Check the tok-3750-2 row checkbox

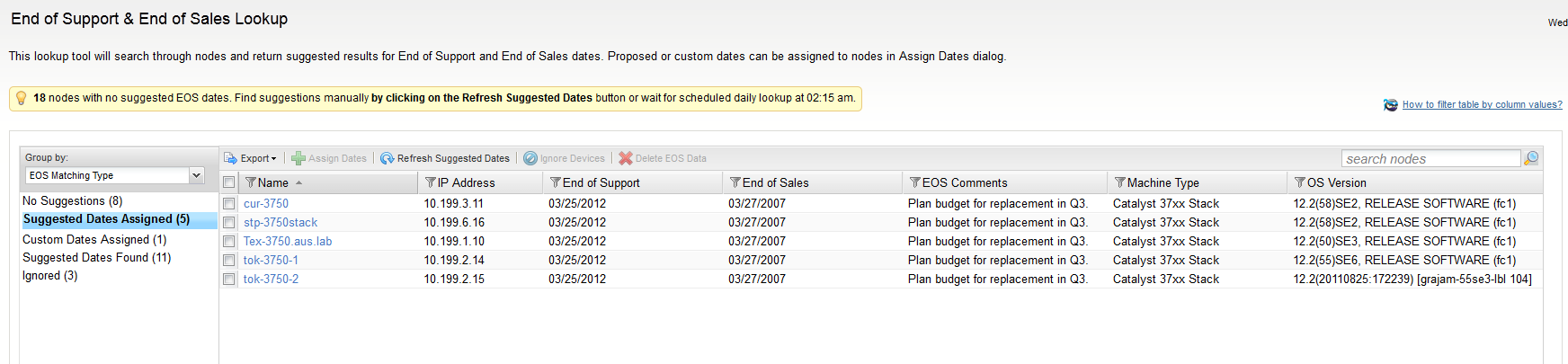(229, 280)
